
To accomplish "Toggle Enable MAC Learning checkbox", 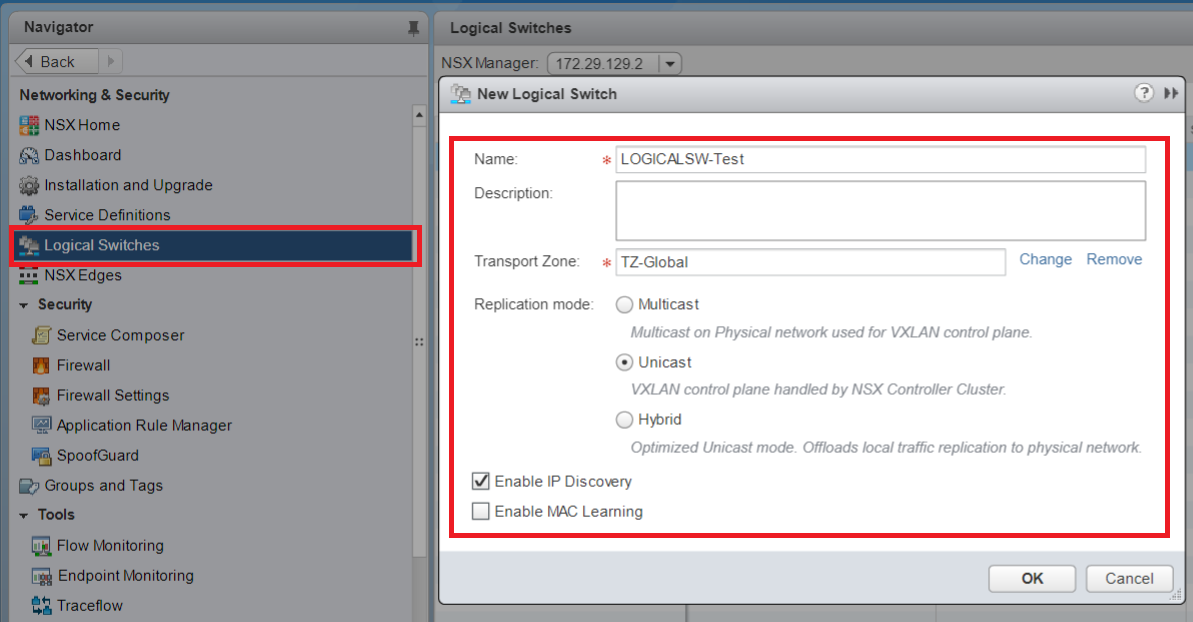I will point(481,512).
